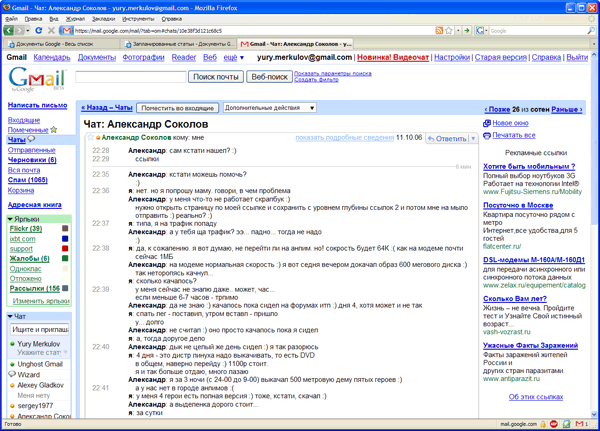Image resolution: width=600 pixels, height=431 pixels.
Task: Open the back-forward history dropdown arrow
Action: 28,31
